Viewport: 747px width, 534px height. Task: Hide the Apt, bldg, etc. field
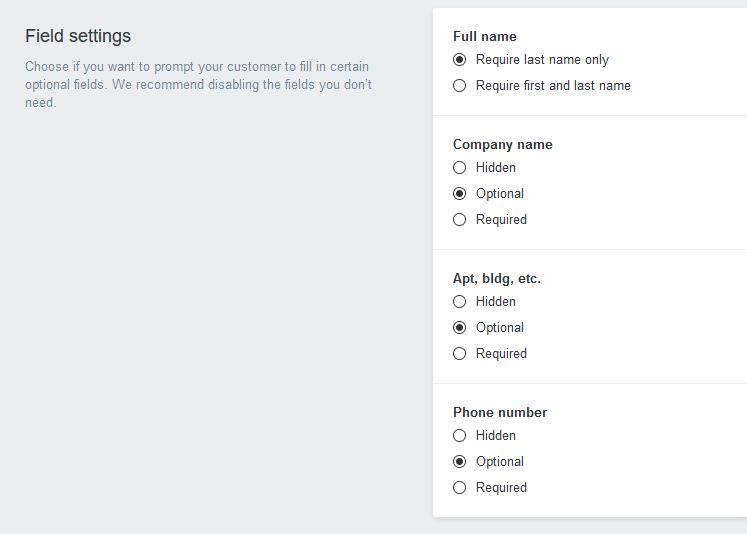[x=460, y=302]
